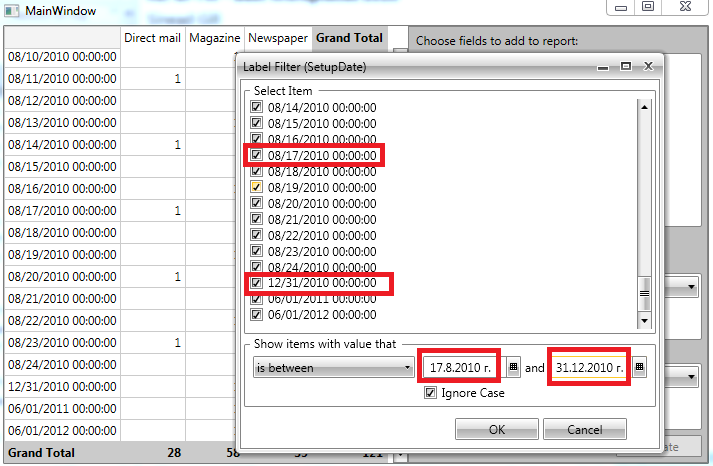Uncheck the 08/17/2010 00:00:00 item
The height and width of the screenshot is (466, 713).
tap(256, 155)
